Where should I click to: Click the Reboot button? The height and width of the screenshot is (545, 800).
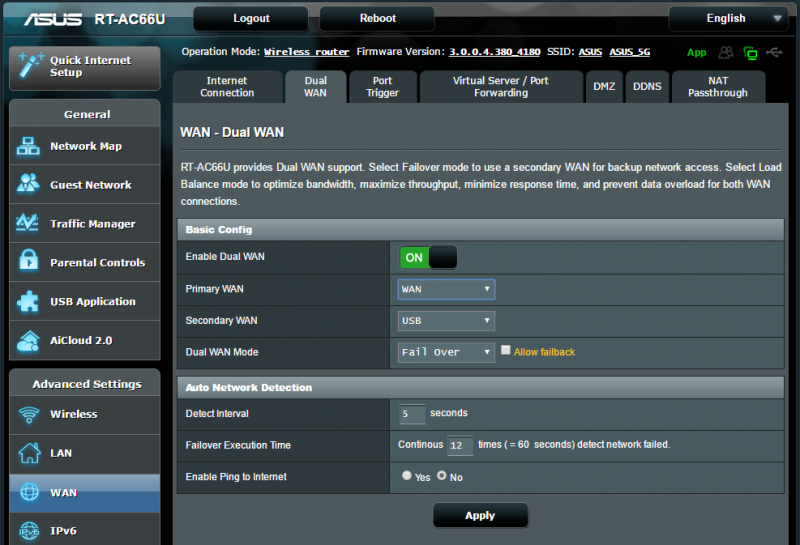[378, 18]
